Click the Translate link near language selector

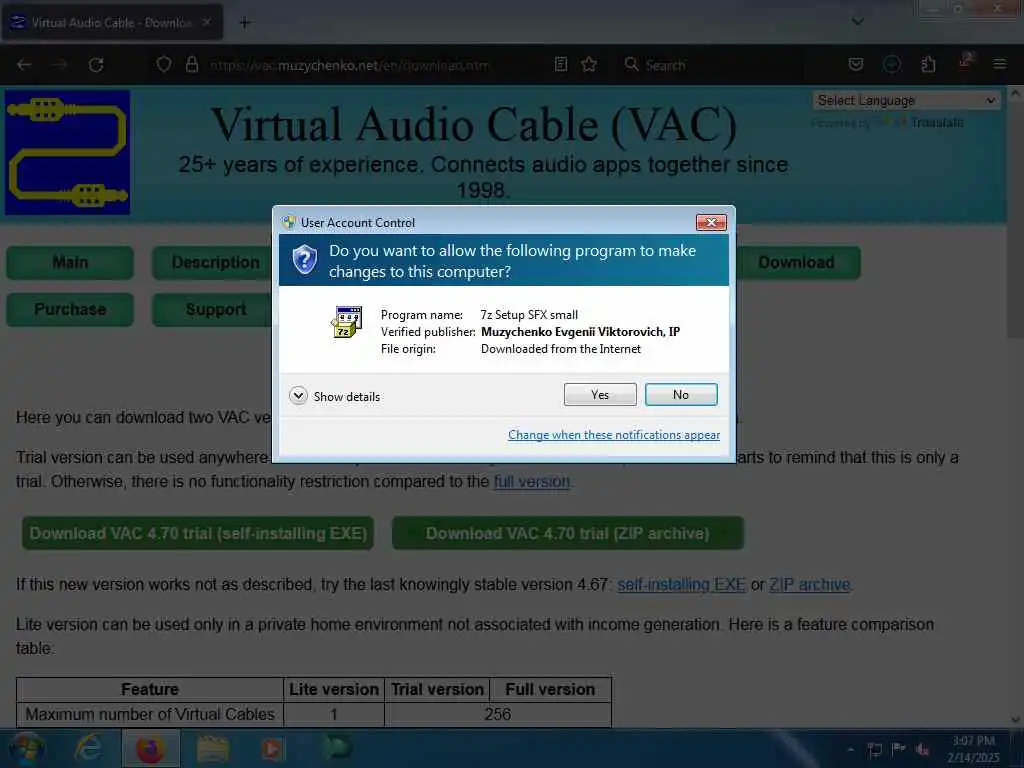(936, 123)
